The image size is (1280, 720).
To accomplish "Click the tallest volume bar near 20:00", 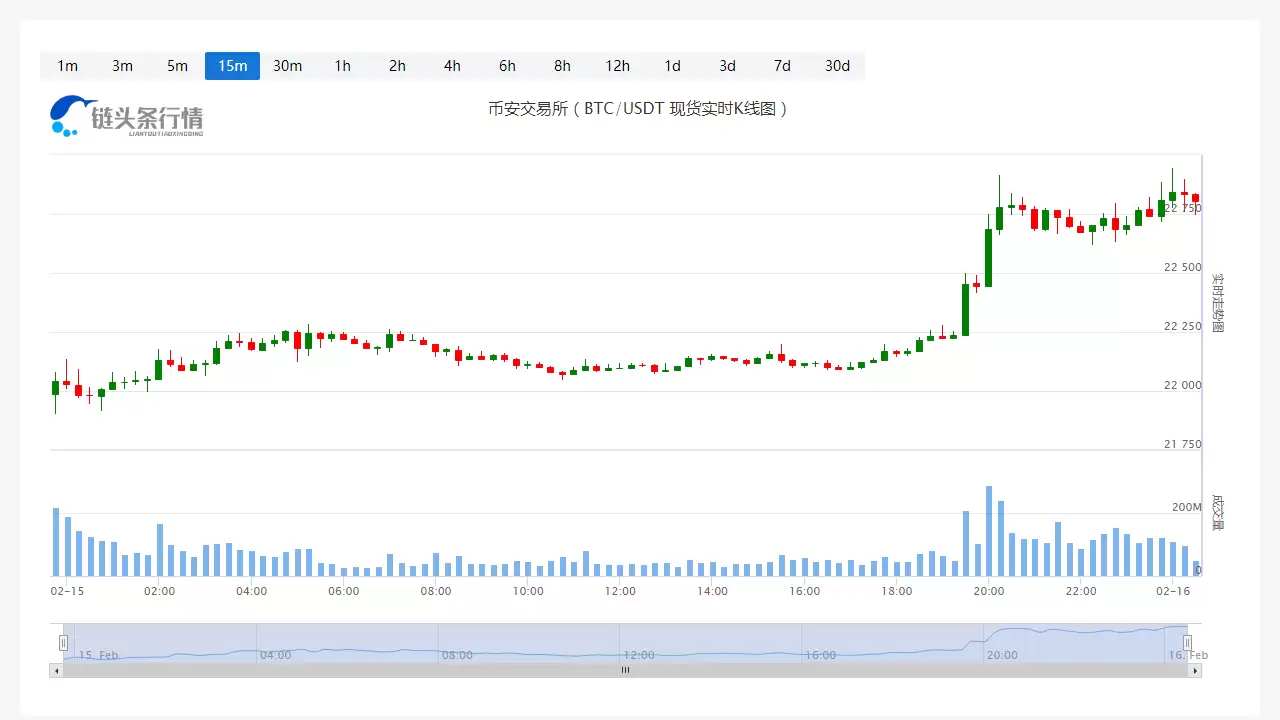I will (988, 531).
